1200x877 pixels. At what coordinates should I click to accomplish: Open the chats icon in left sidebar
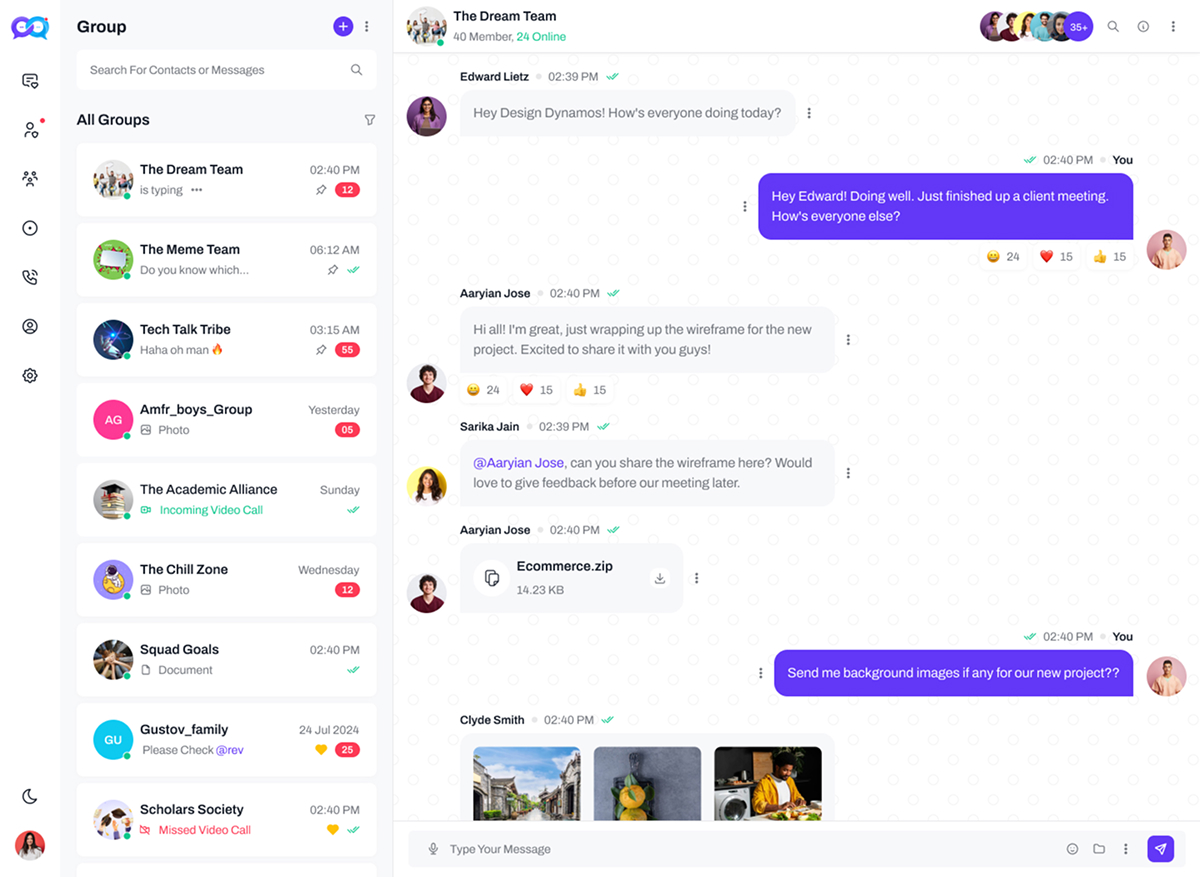click(30, 81)
